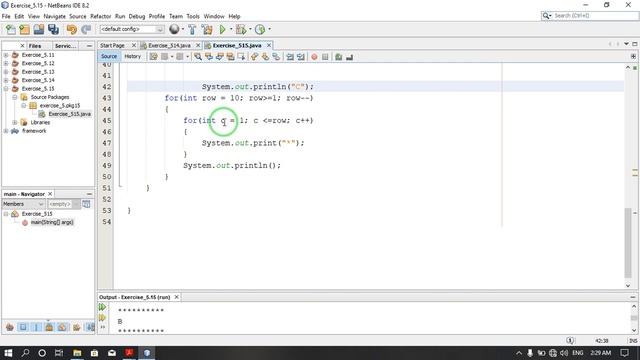Toggle Highlight Search in editor toolbar

pyautogui.click(x=230, y=57)
